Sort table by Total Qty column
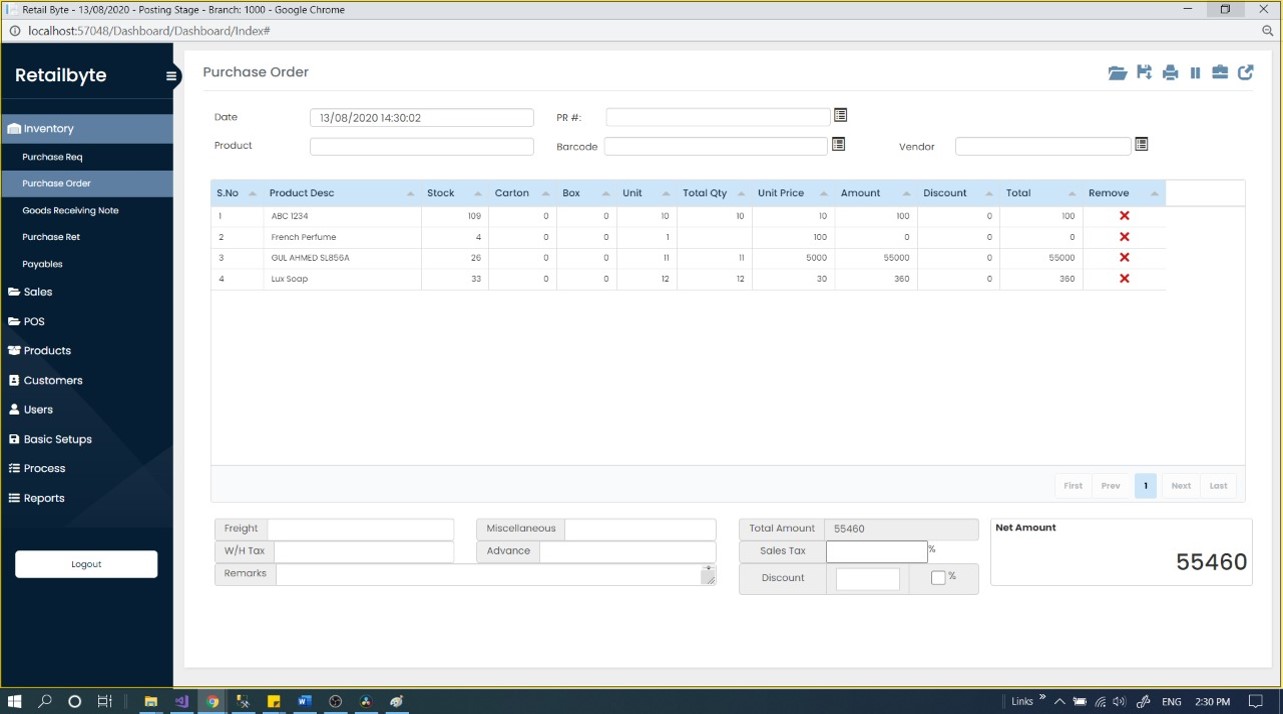1283x714 pixels. click(x=714, y=193)
